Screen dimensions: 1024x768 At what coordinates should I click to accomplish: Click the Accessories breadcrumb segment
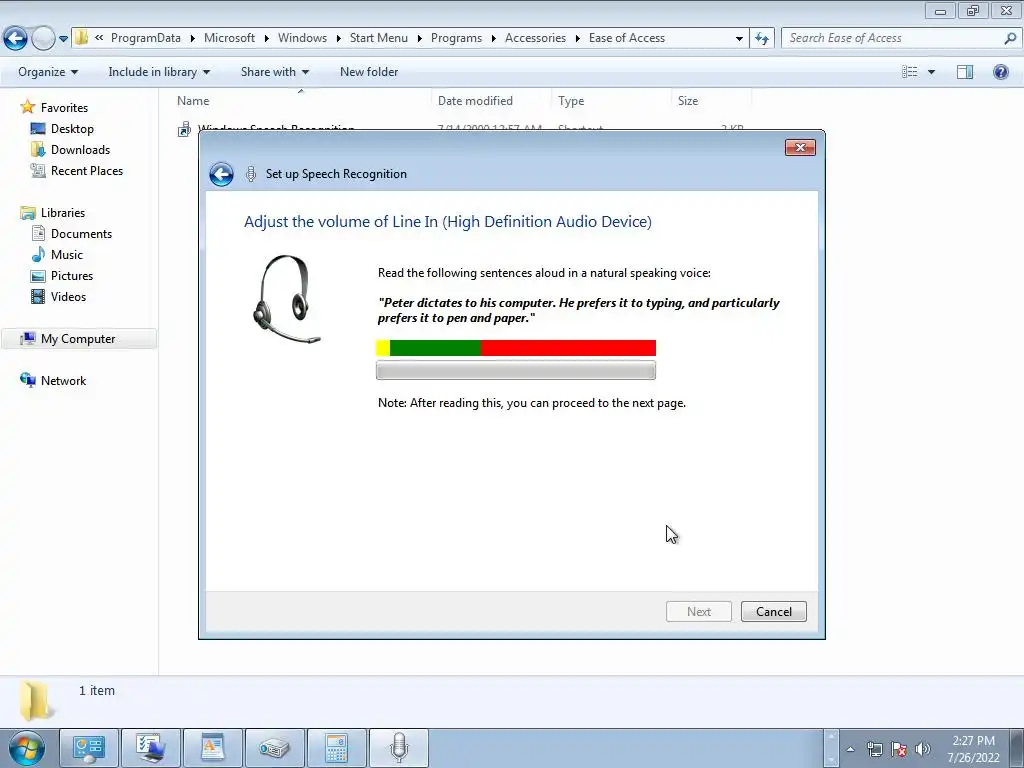click(x=536, y=38)
